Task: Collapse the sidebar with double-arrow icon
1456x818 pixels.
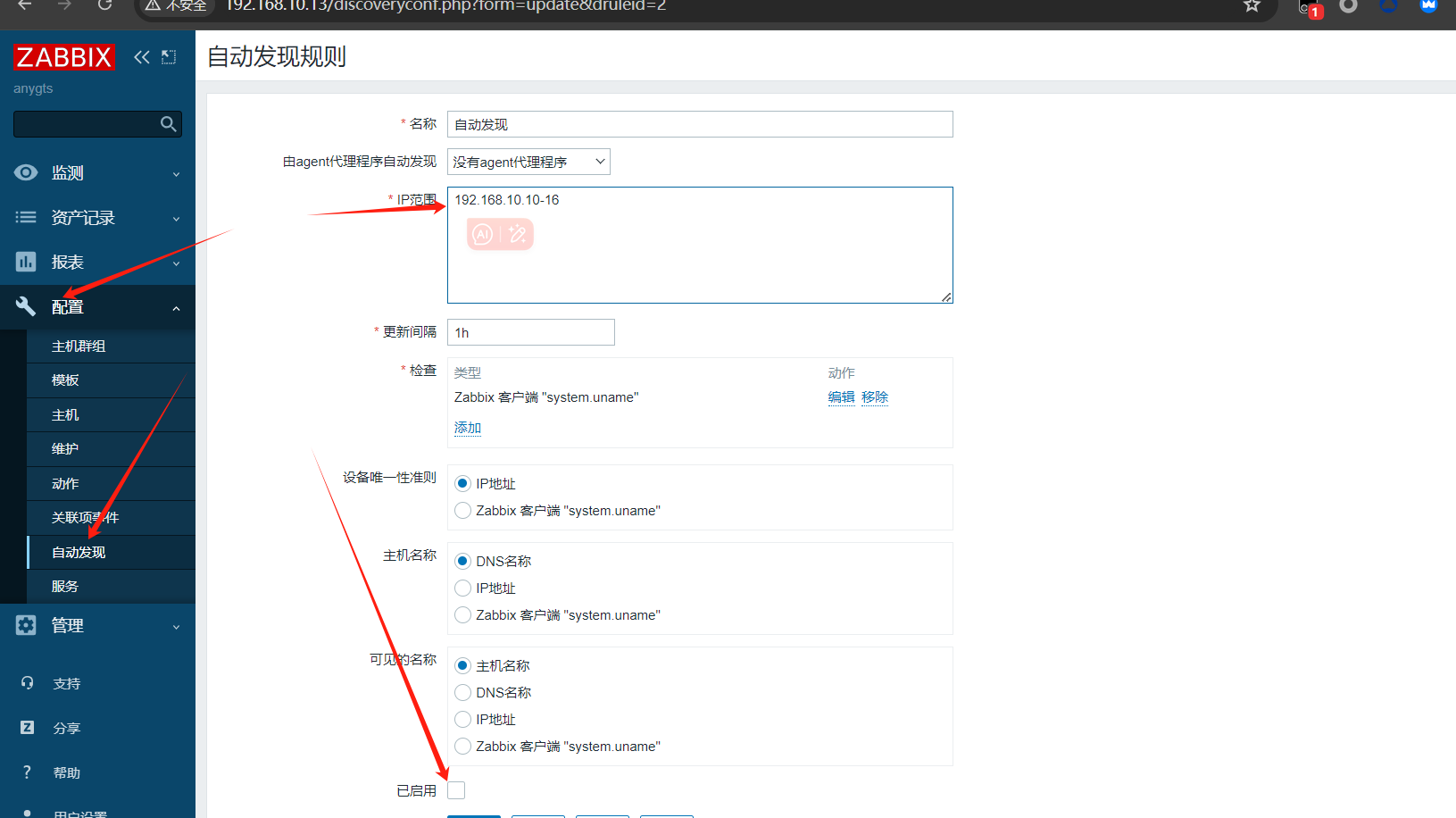Action: pyautogui.click(x=141, y=57)
